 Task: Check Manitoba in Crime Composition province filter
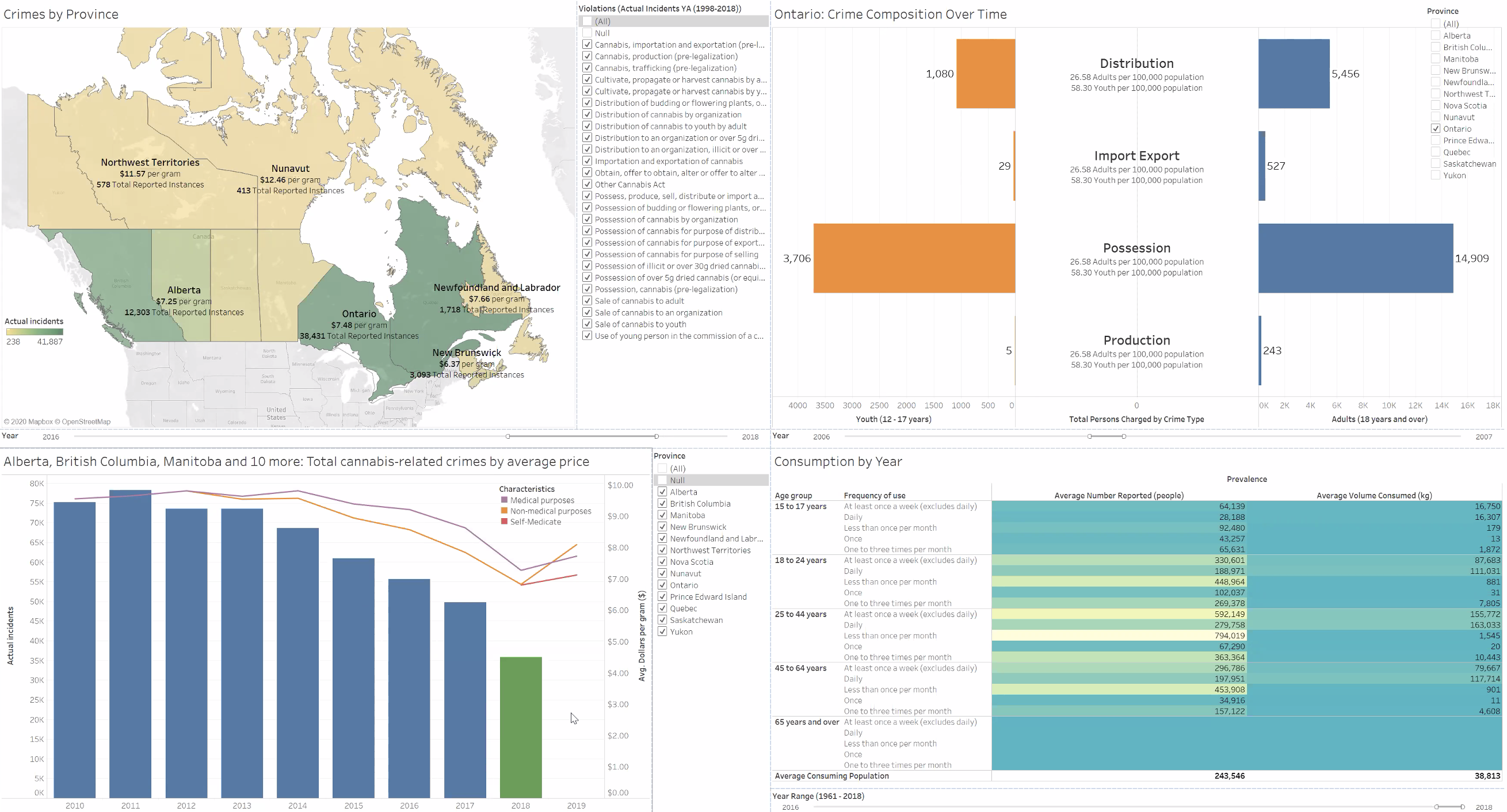pos(1435,59)
